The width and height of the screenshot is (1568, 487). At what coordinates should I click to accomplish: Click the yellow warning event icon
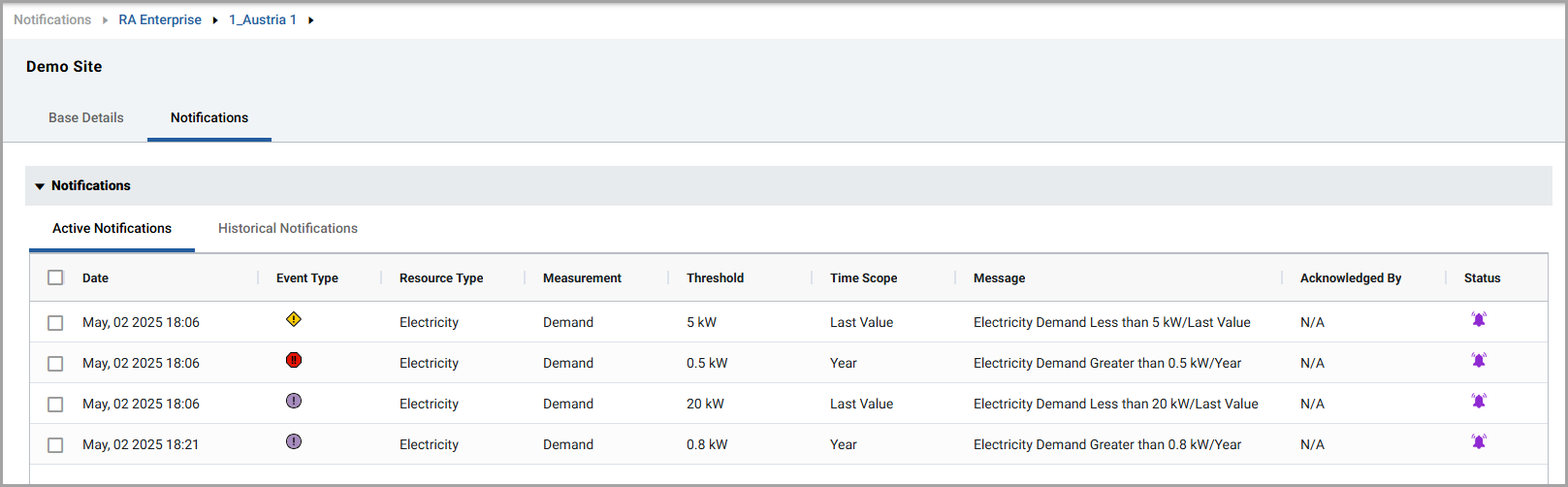[x=294, y=319]
